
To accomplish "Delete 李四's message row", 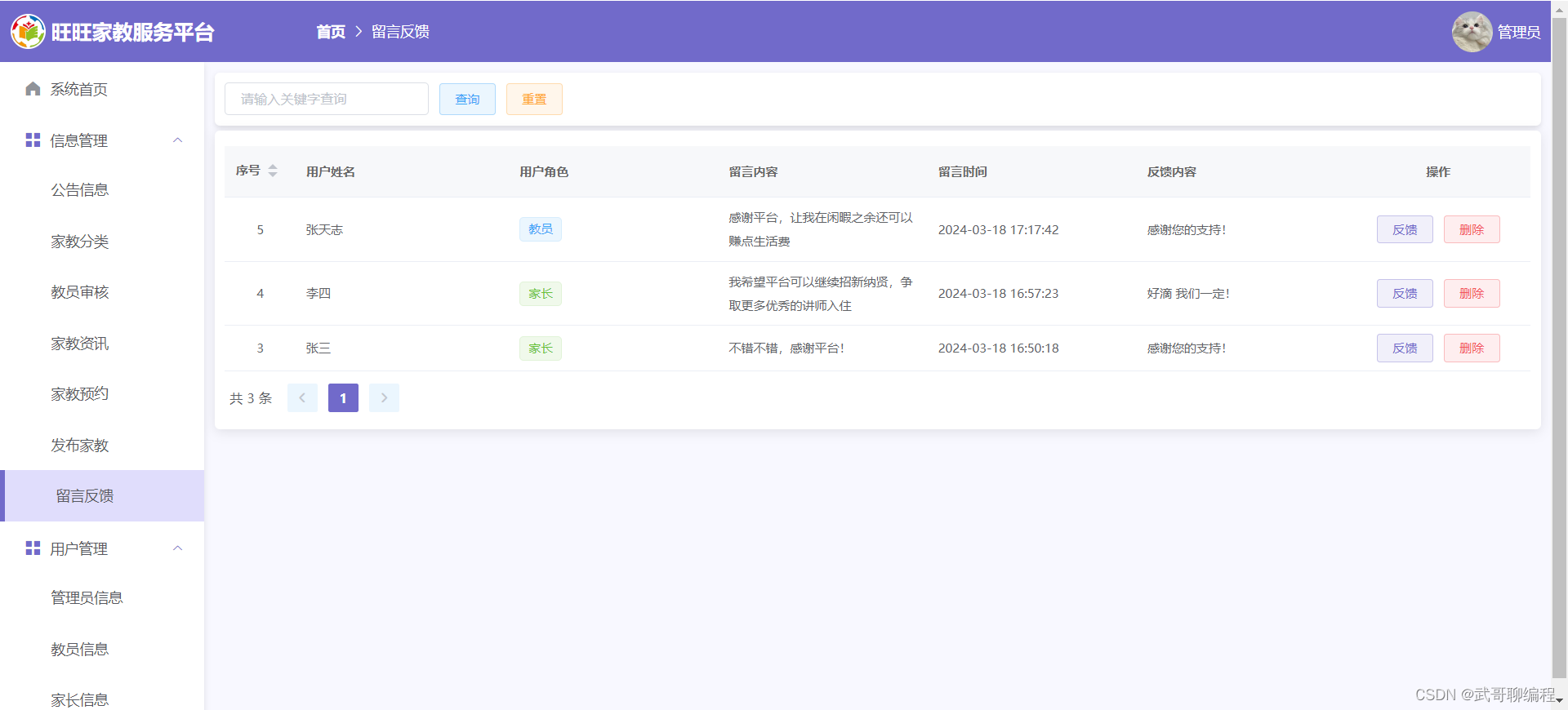I will (1472, 294).
